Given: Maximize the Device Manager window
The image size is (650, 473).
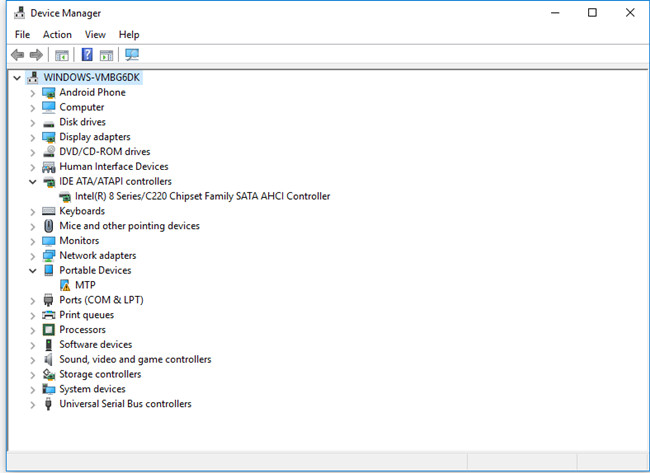Looking at the screenshot, I should tap(592, 13).
